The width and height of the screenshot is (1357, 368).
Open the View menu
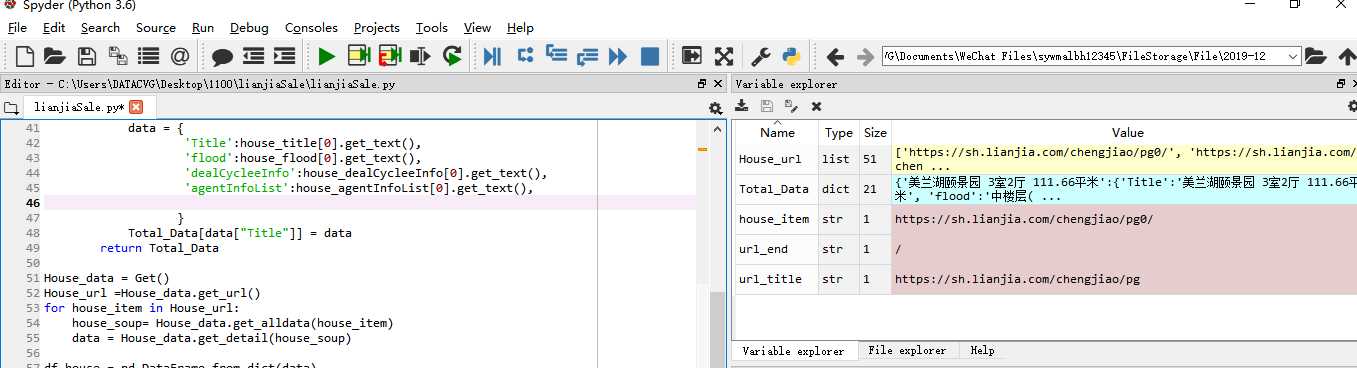pos(478,27)
